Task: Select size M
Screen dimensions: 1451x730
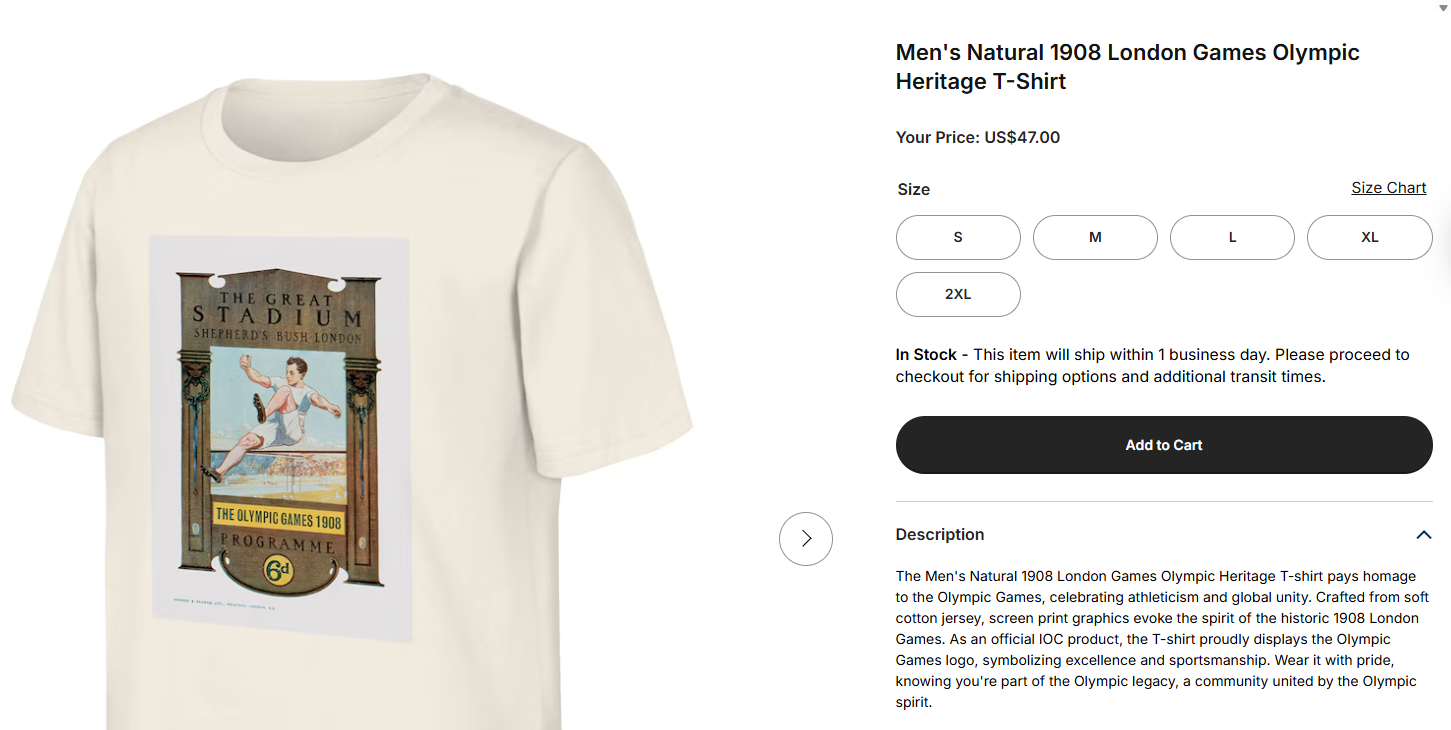Action: 1094,237
